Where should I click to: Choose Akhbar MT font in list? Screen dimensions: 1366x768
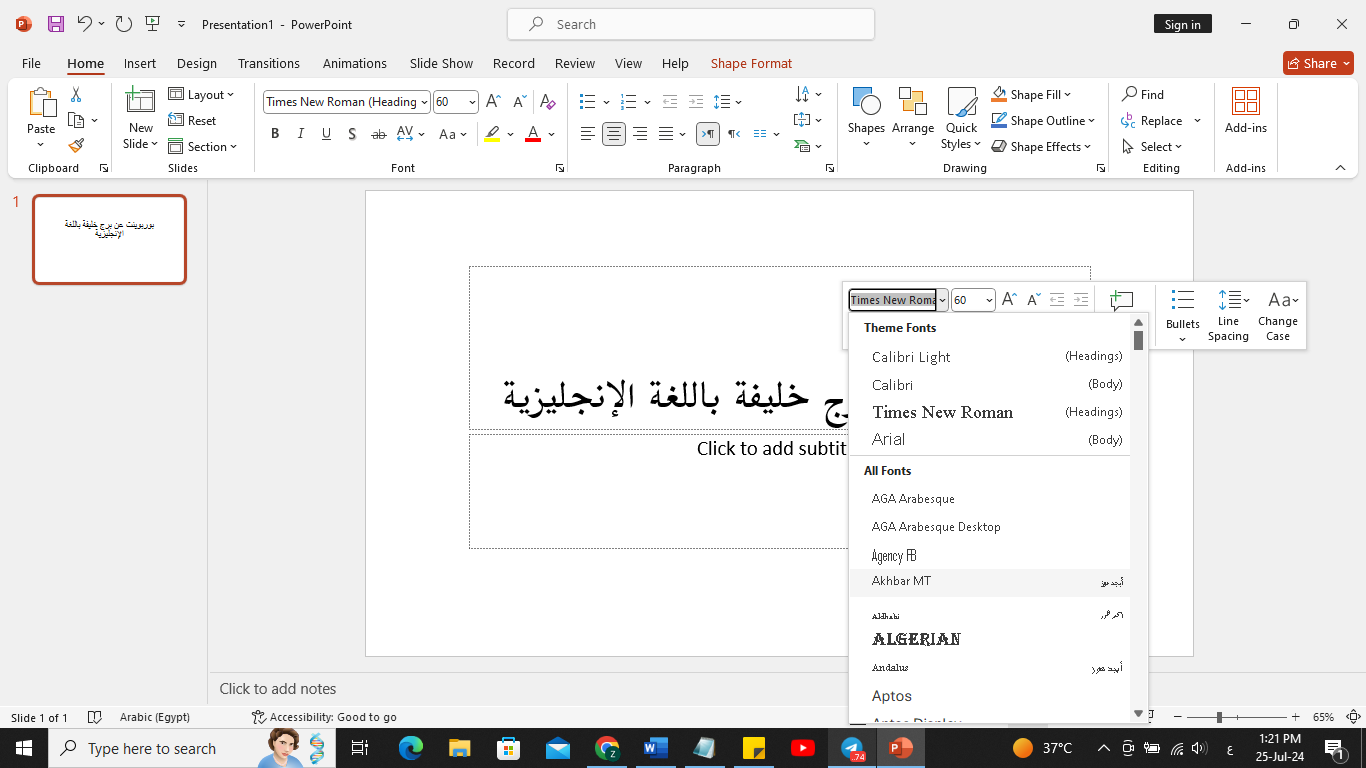990,582
